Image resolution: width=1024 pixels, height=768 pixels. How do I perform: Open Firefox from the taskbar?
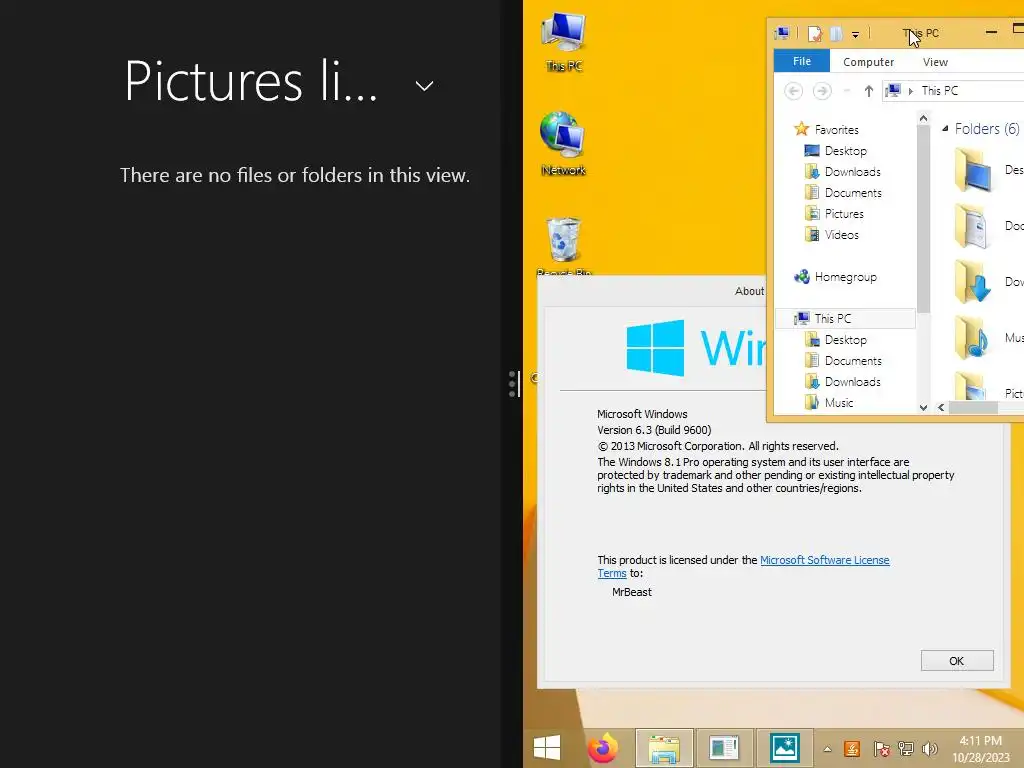click(x=602, y=748)
